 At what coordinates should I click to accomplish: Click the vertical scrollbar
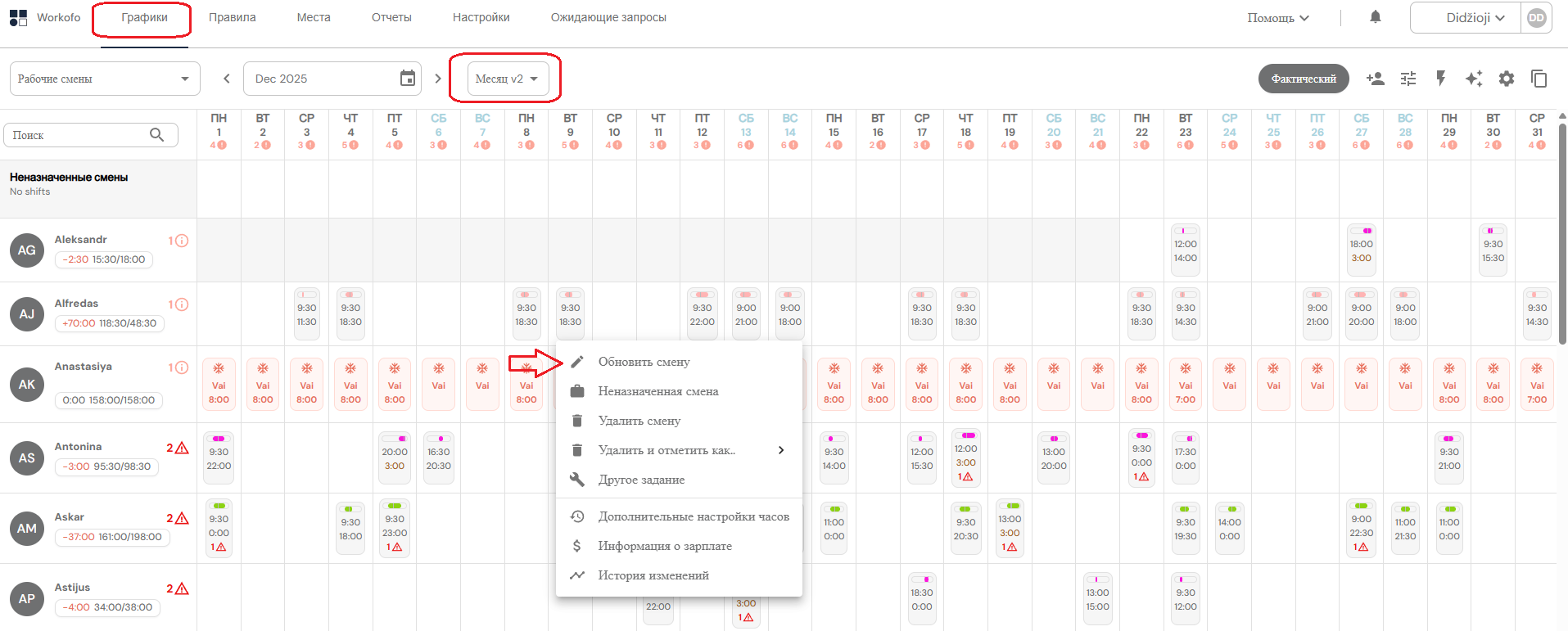click(1562, 233)
